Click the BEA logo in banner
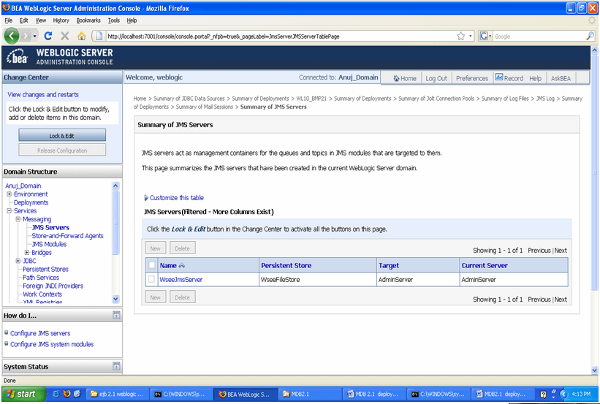The width and height of the screenshot is (600, 404). (x=17, y=57)
